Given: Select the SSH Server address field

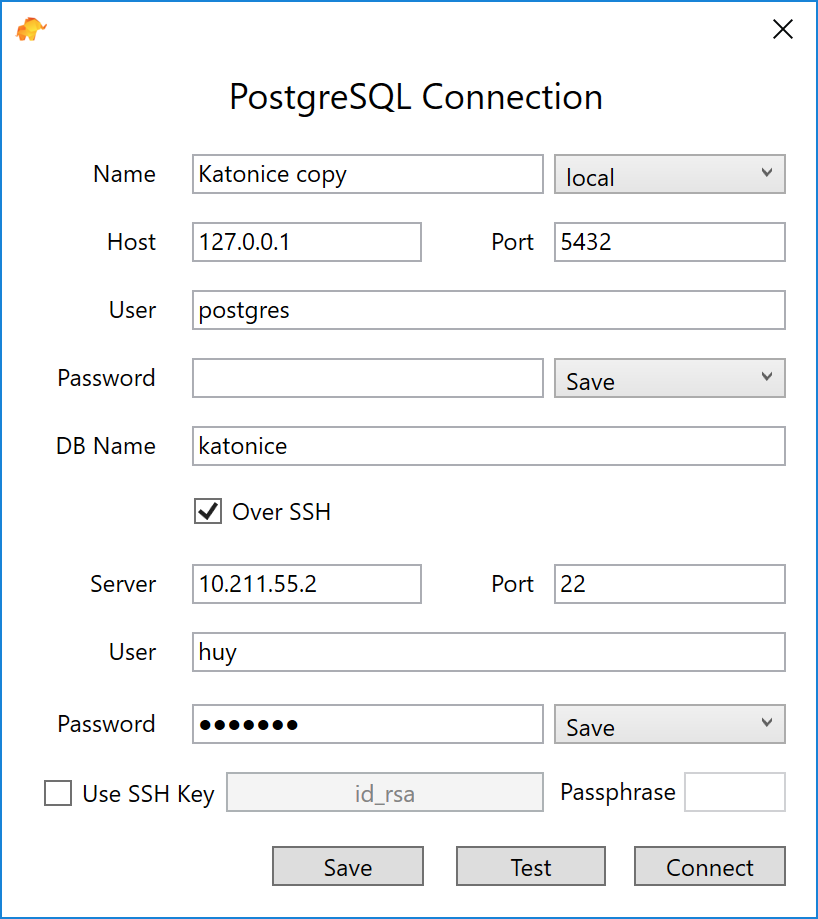Looking at the screenshot, I should click(307, 584).
